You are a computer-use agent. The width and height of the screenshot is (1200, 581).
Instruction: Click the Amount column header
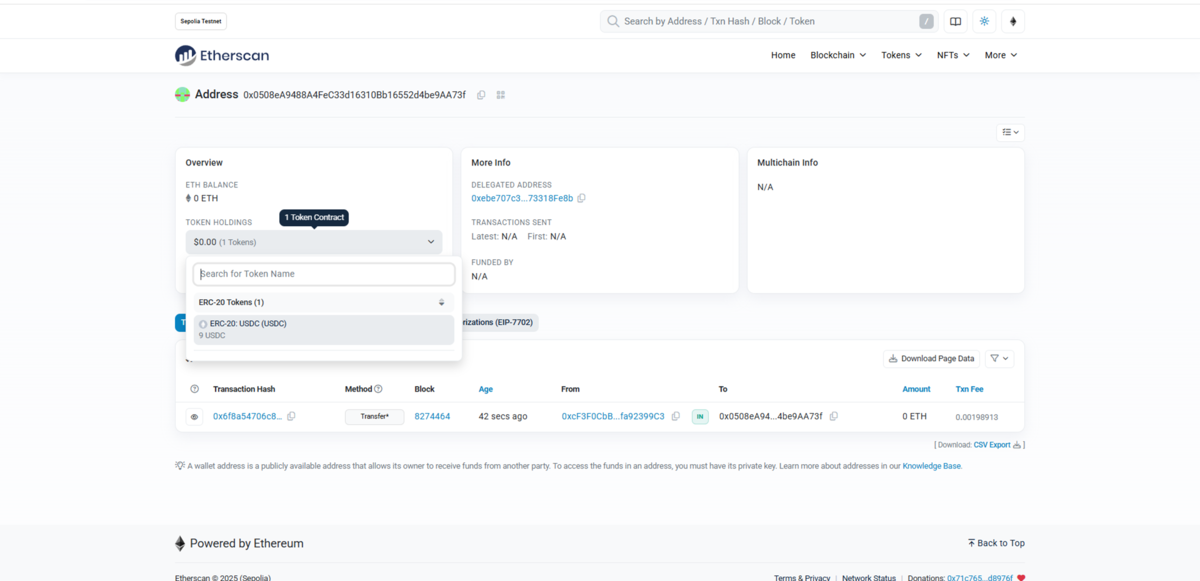(916, 389)
